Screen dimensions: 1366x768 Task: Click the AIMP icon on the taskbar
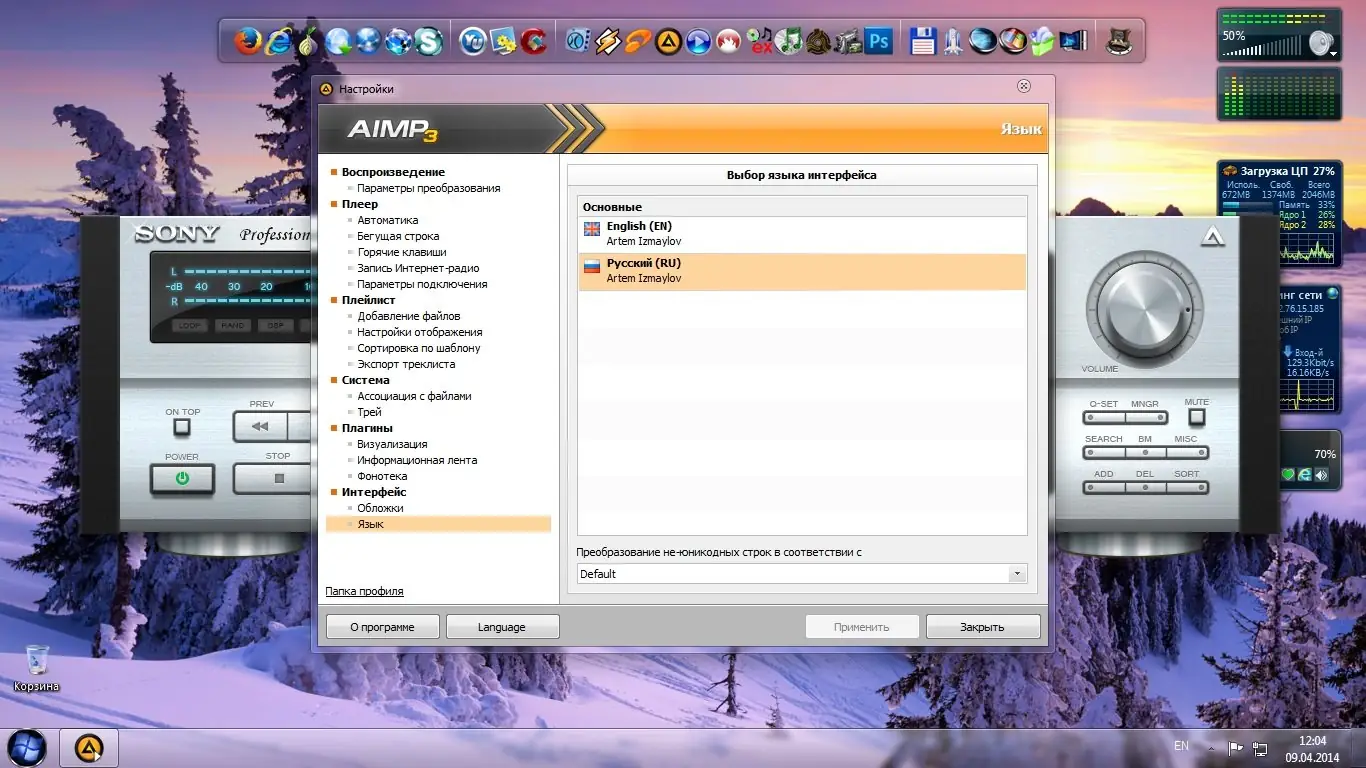click(x=89, y=747)
